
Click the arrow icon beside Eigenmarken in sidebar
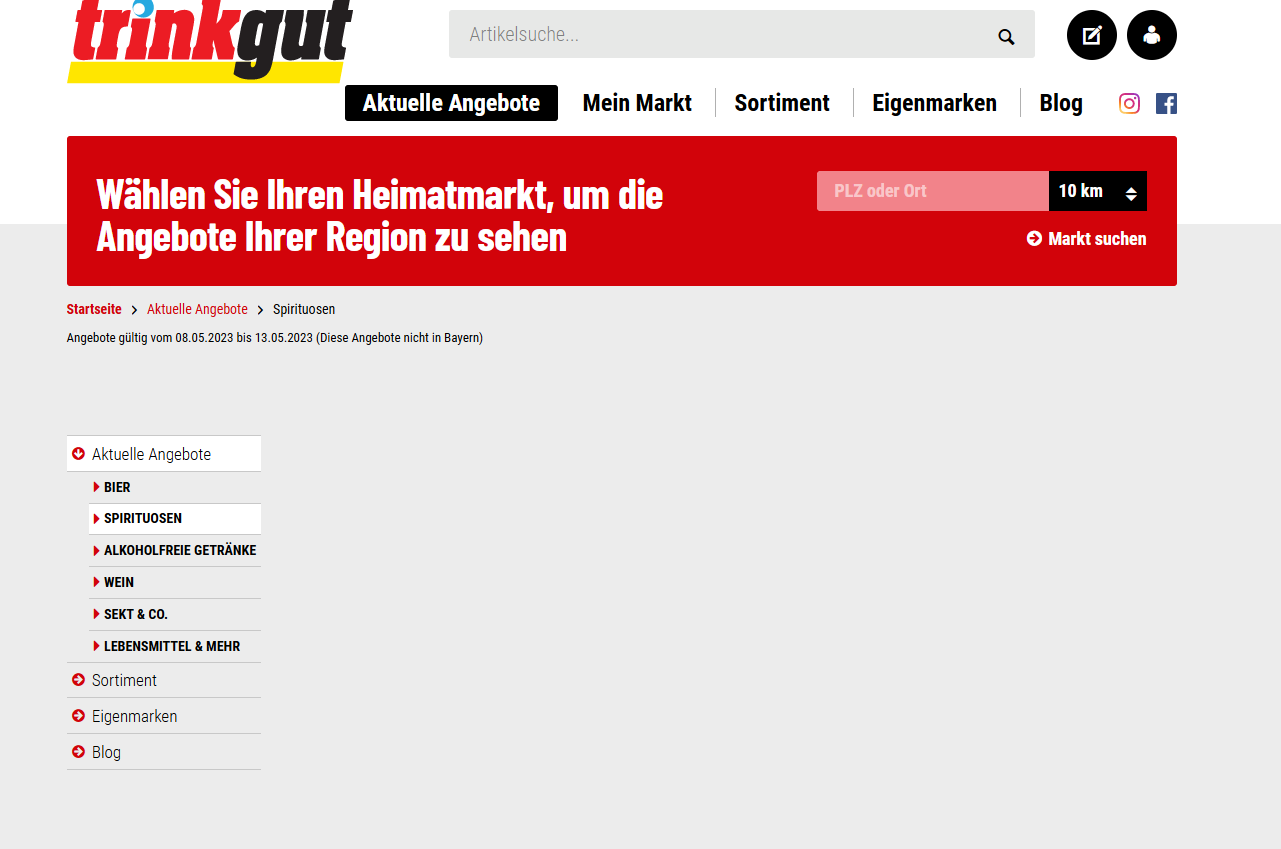(78, 716)
